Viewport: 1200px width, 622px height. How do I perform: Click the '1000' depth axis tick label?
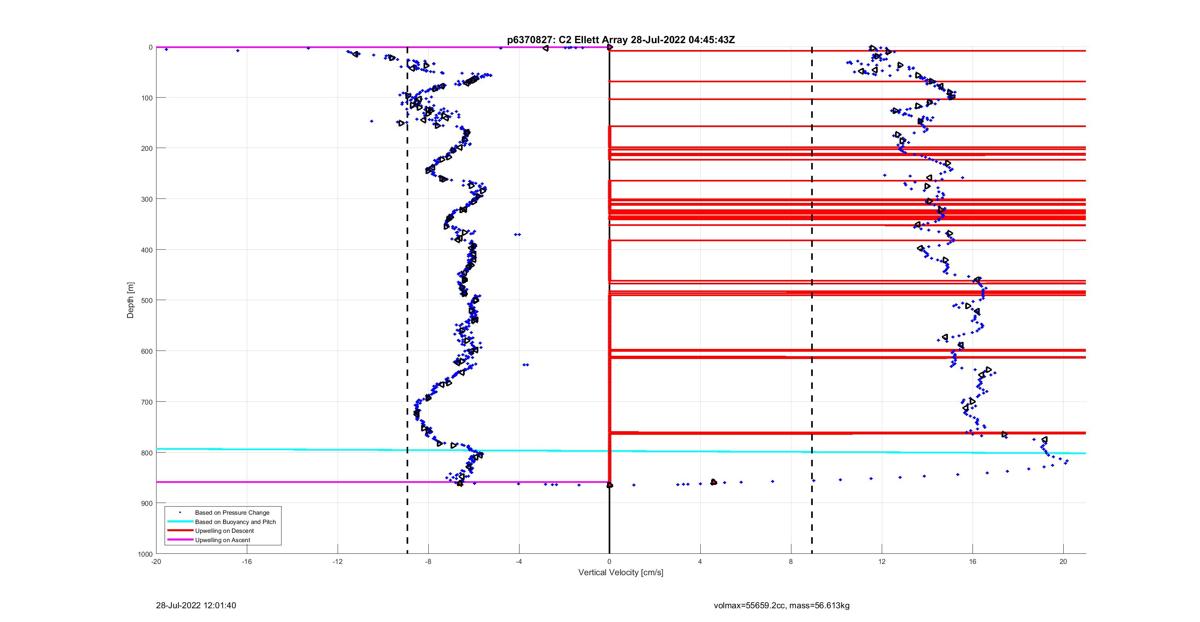pyautogui.click(x=144, y=554)
